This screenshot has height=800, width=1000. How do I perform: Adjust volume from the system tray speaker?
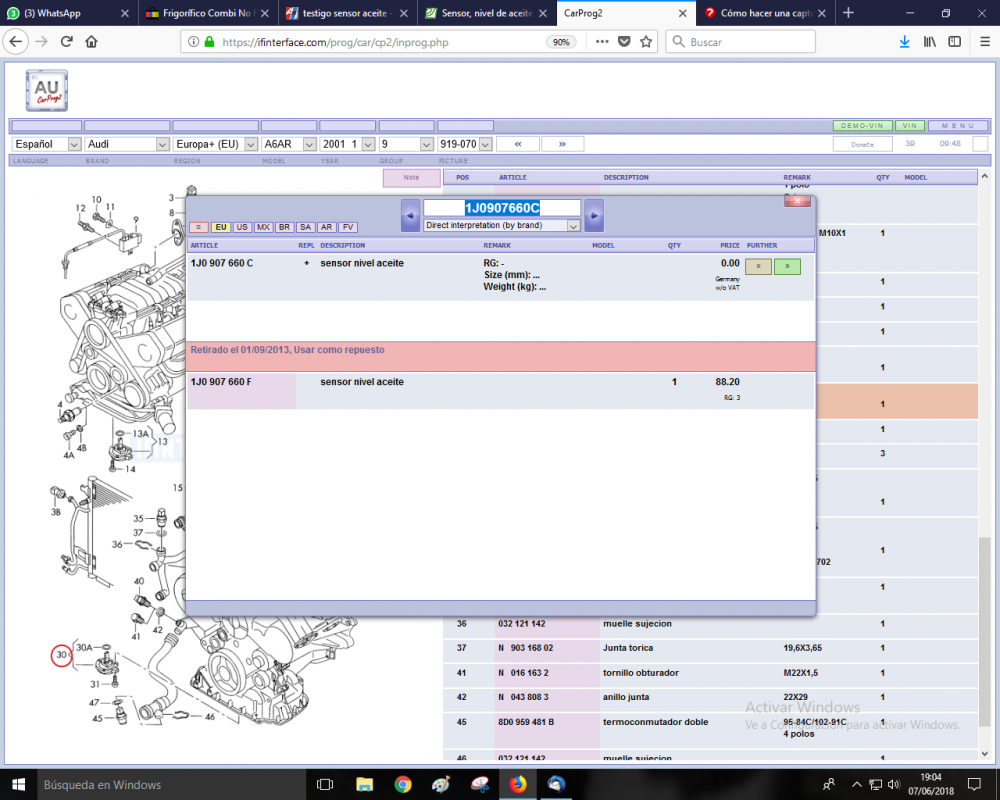894,785
